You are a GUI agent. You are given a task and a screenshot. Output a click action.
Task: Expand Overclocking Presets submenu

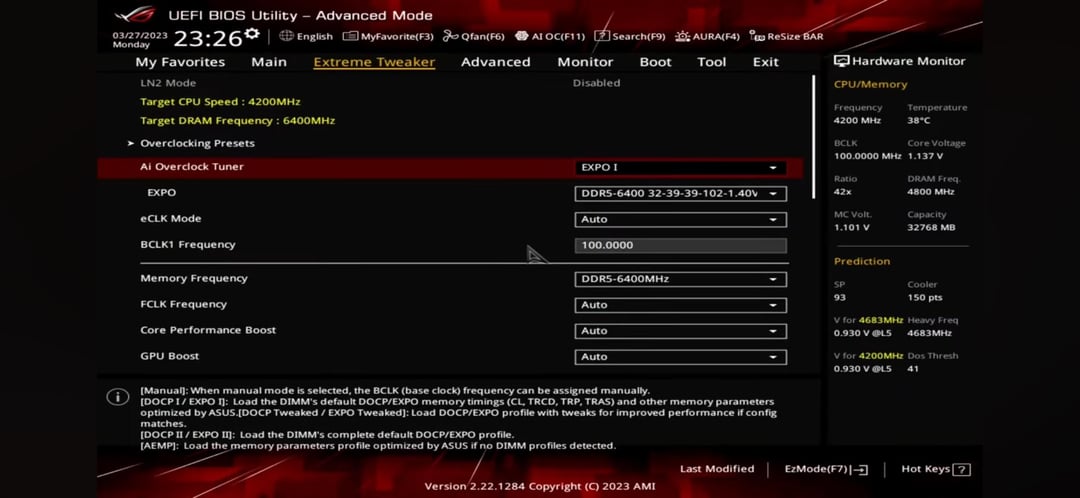coord(197,143)
